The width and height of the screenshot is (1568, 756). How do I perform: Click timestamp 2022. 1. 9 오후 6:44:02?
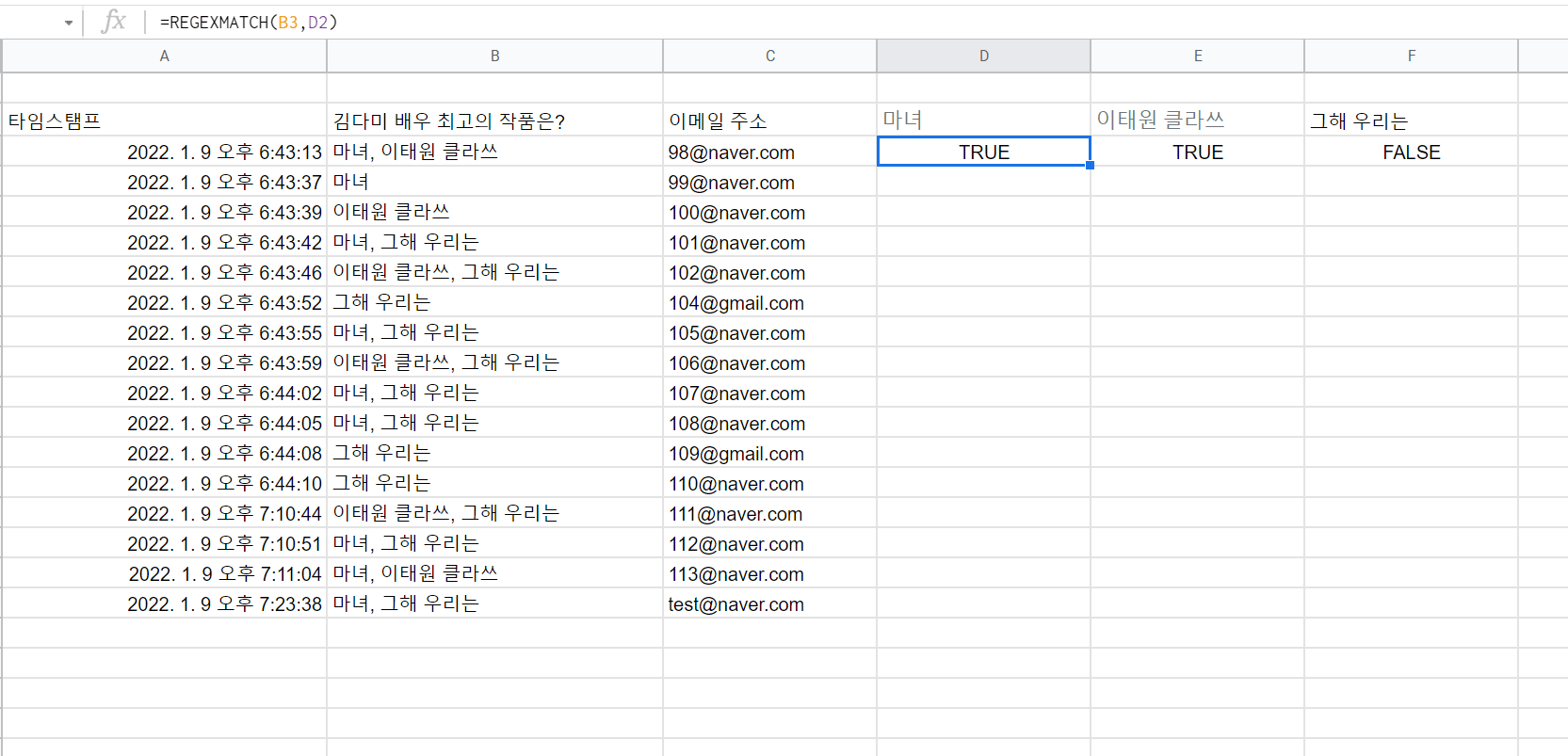click(x=164, y=393)
